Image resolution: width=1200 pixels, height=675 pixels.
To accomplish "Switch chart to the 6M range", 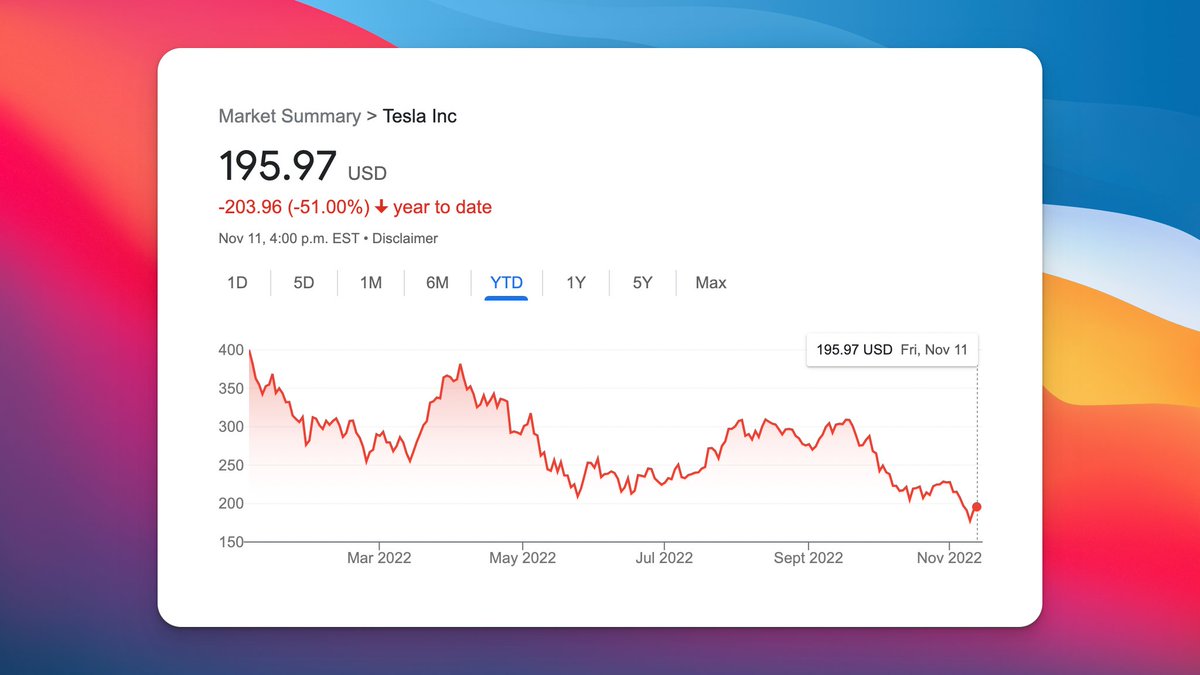I will pos(437,283).
